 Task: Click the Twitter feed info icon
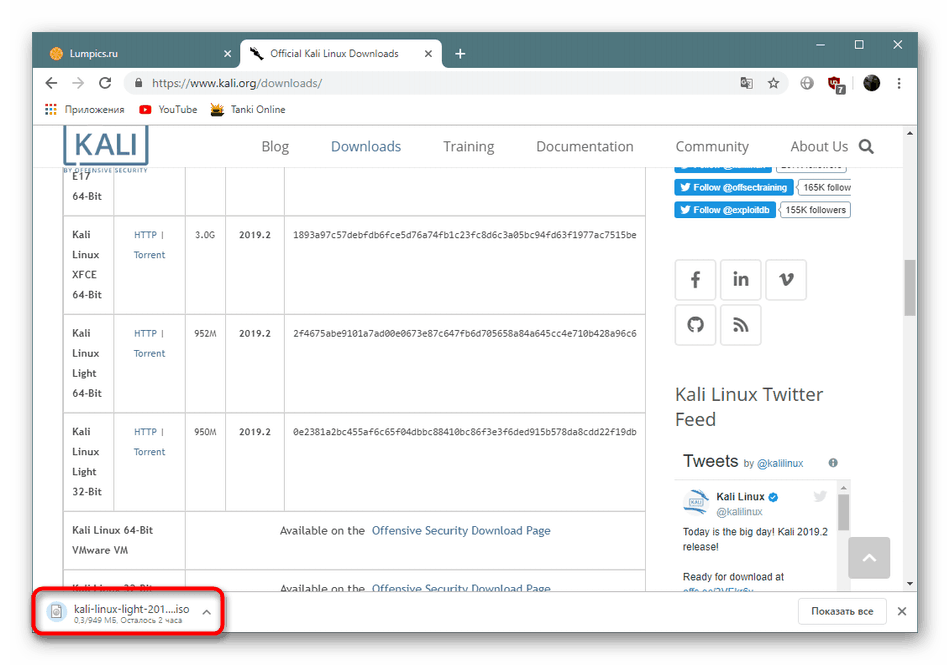point(833,463)
